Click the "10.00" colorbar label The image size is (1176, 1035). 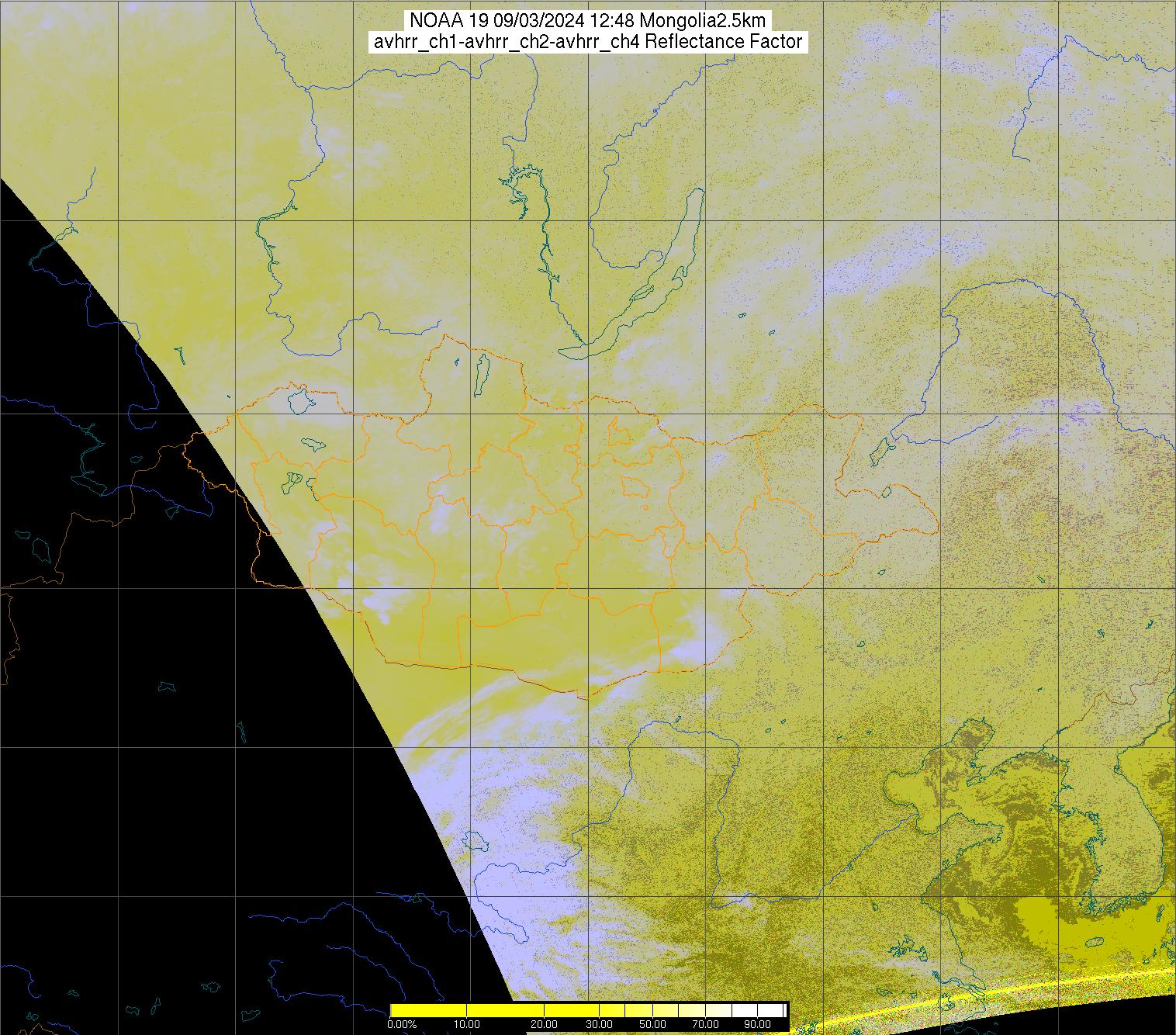coord(465,1026)
